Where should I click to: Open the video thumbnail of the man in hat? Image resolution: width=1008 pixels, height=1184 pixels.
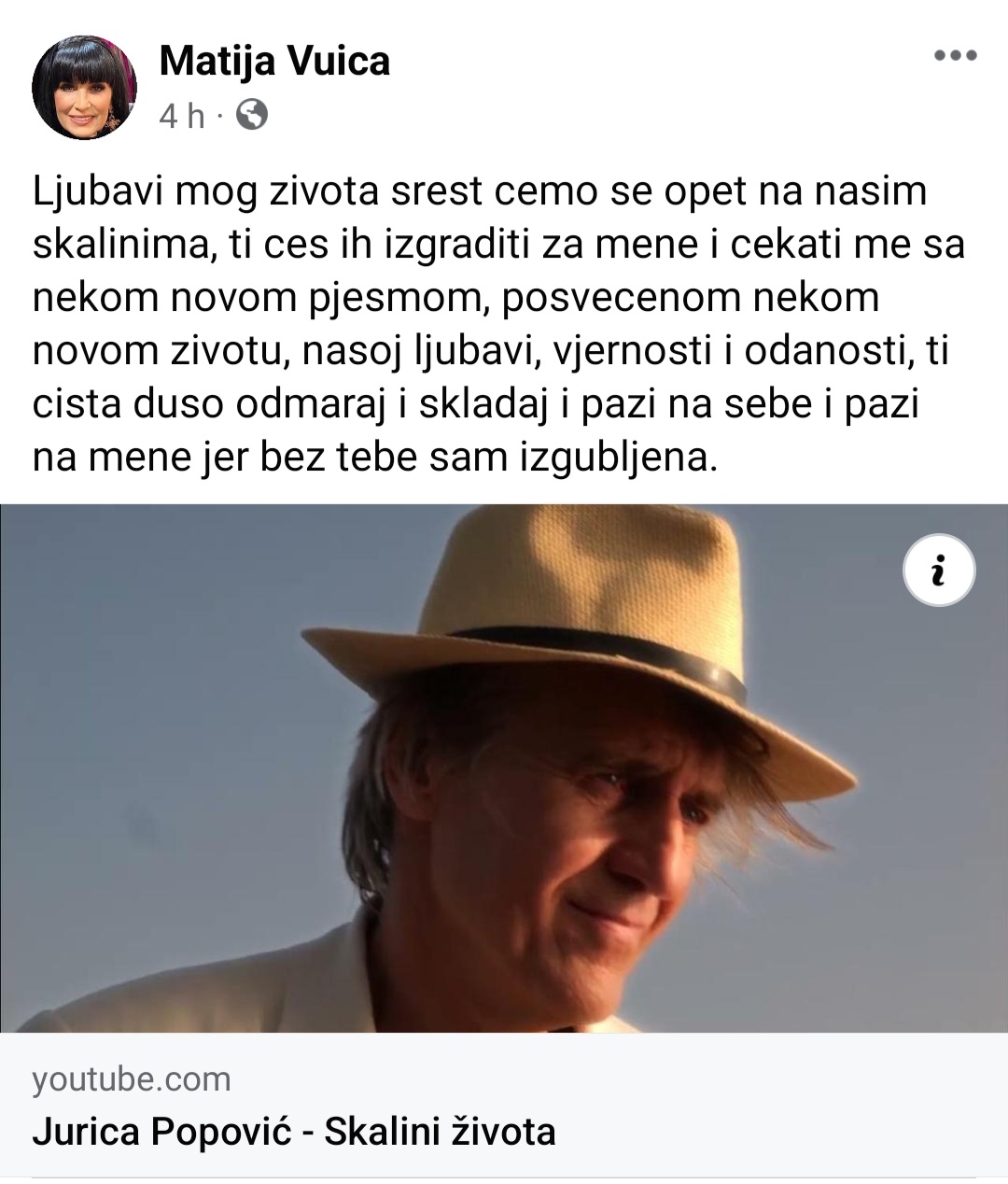504,768
